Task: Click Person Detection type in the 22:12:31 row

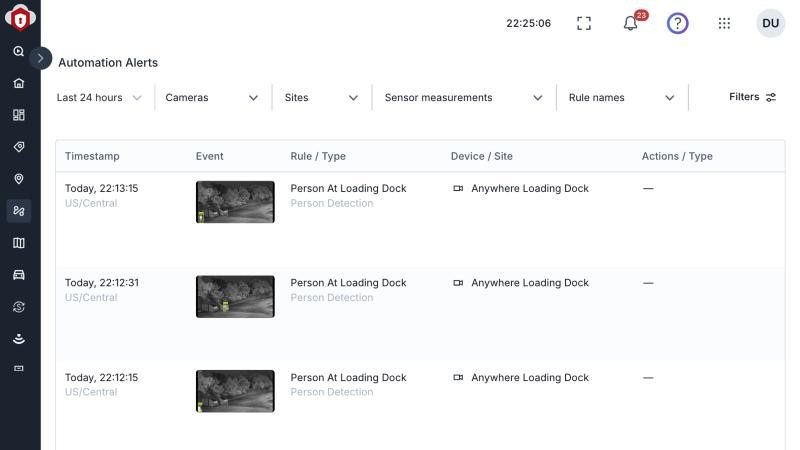Action: point(332,297)
